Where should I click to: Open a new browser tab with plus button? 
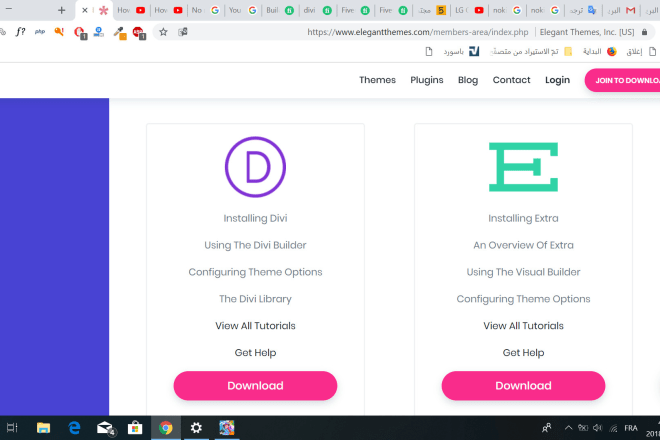click(61, 10)
